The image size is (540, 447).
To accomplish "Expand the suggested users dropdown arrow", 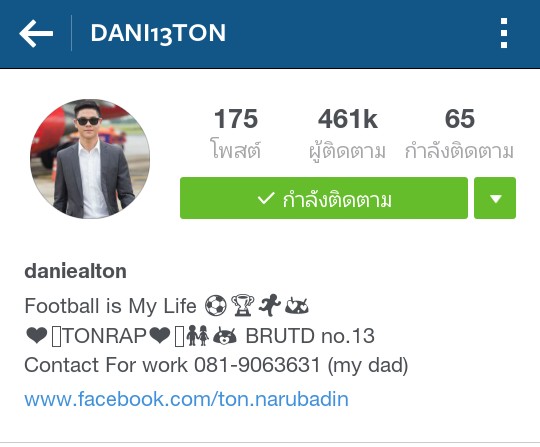I will point(495,198).
